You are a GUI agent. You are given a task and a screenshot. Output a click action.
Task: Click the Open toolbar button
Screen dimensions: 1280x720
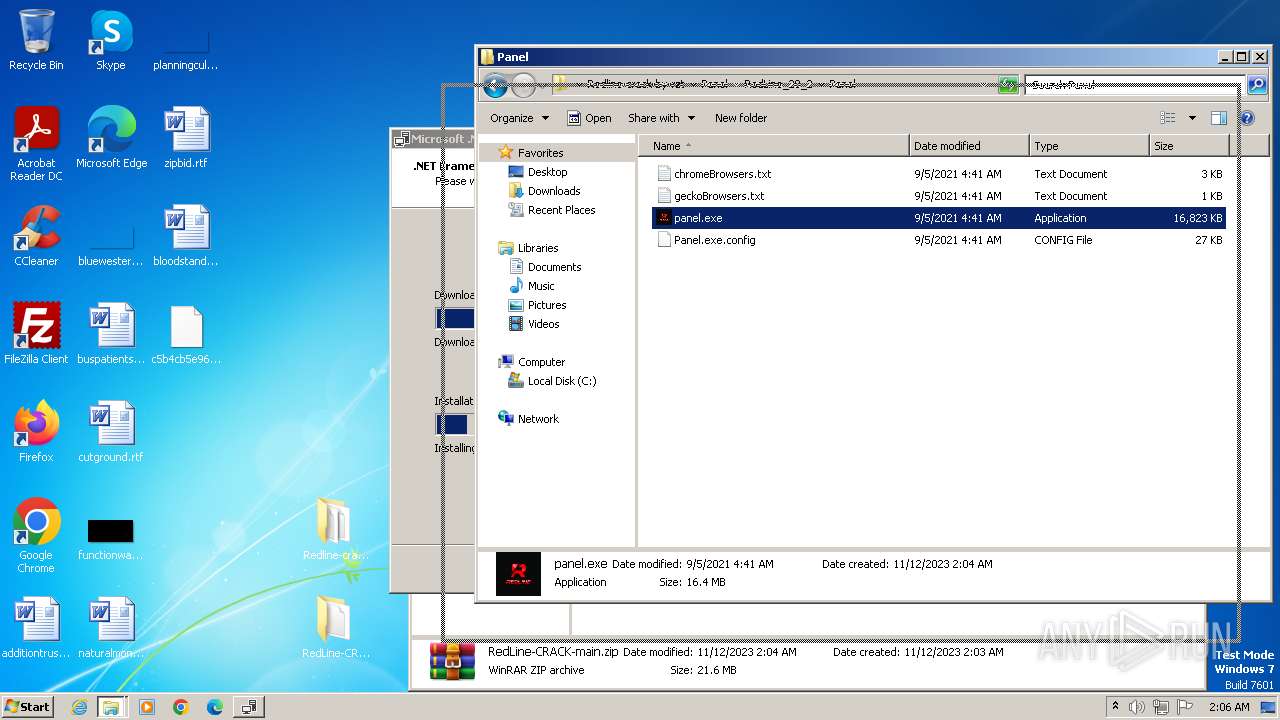pos(589,118)
